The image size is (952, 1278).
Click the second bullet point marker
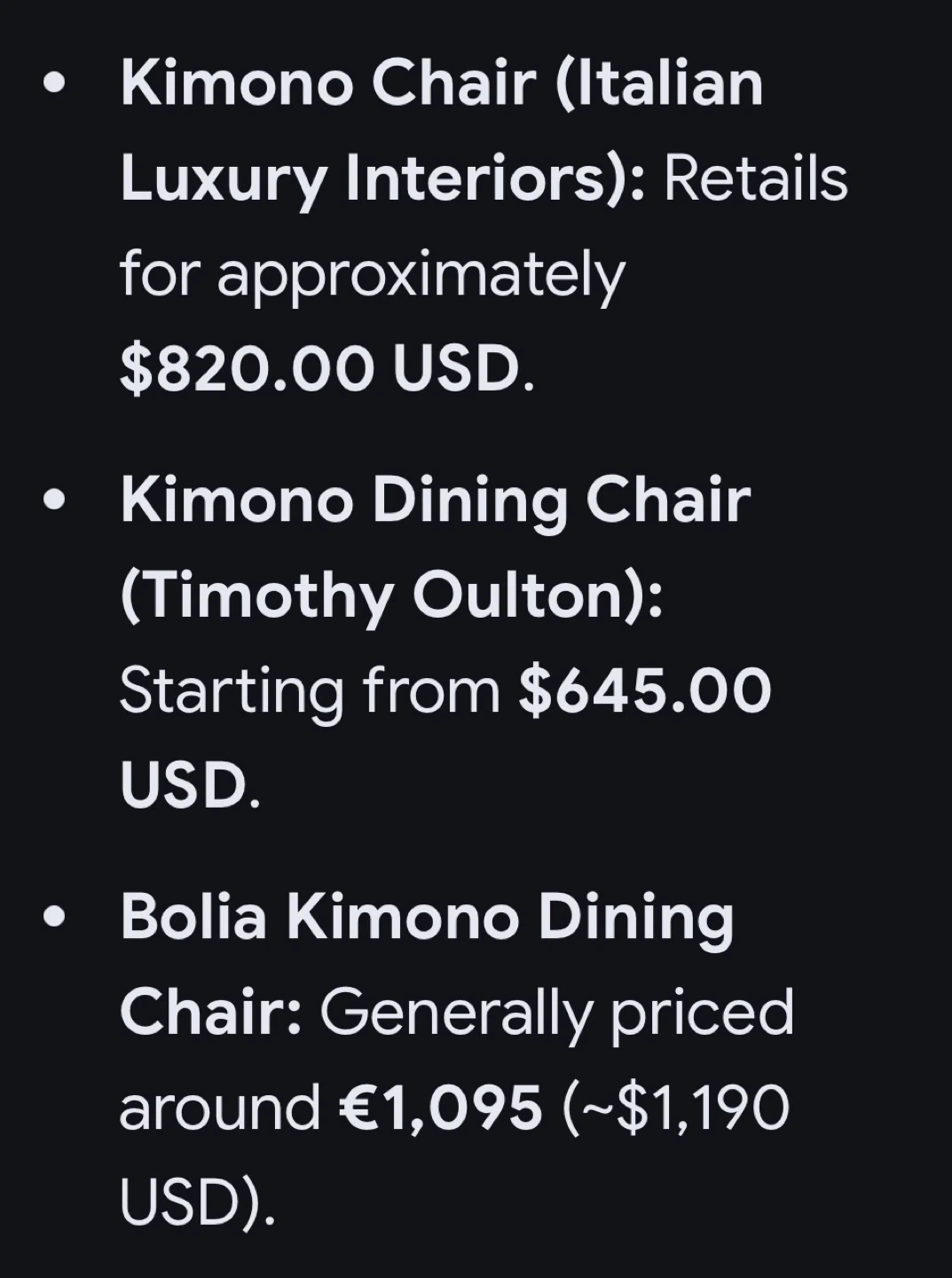54,501
